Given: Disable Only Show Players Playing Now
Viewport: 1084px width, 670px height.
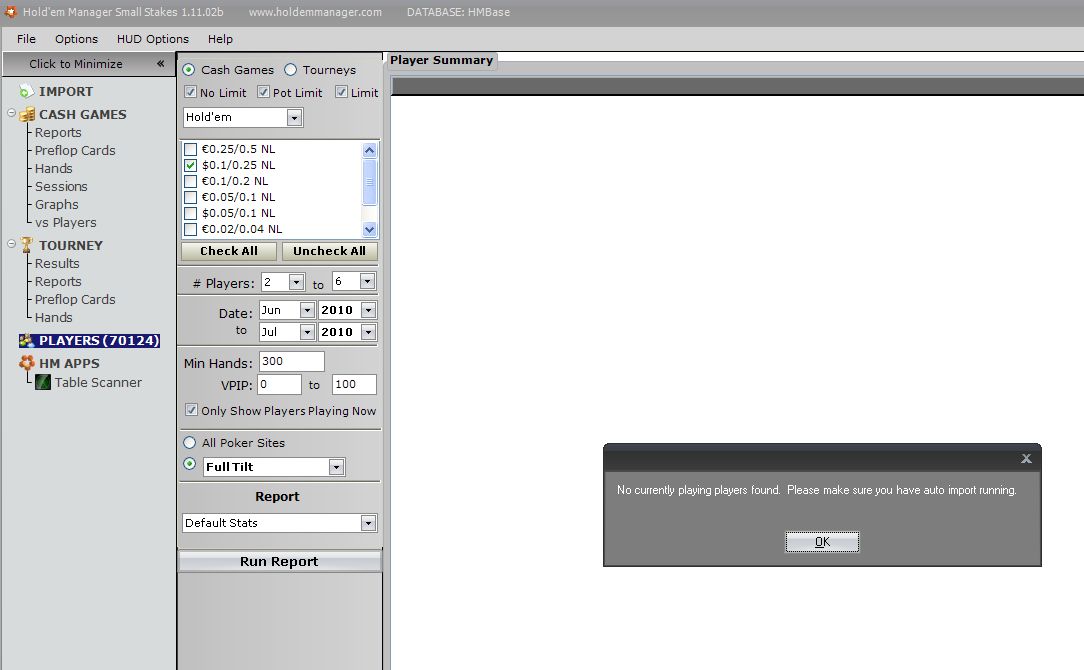Looking at the screenshot, I should (x=191, y=410).
